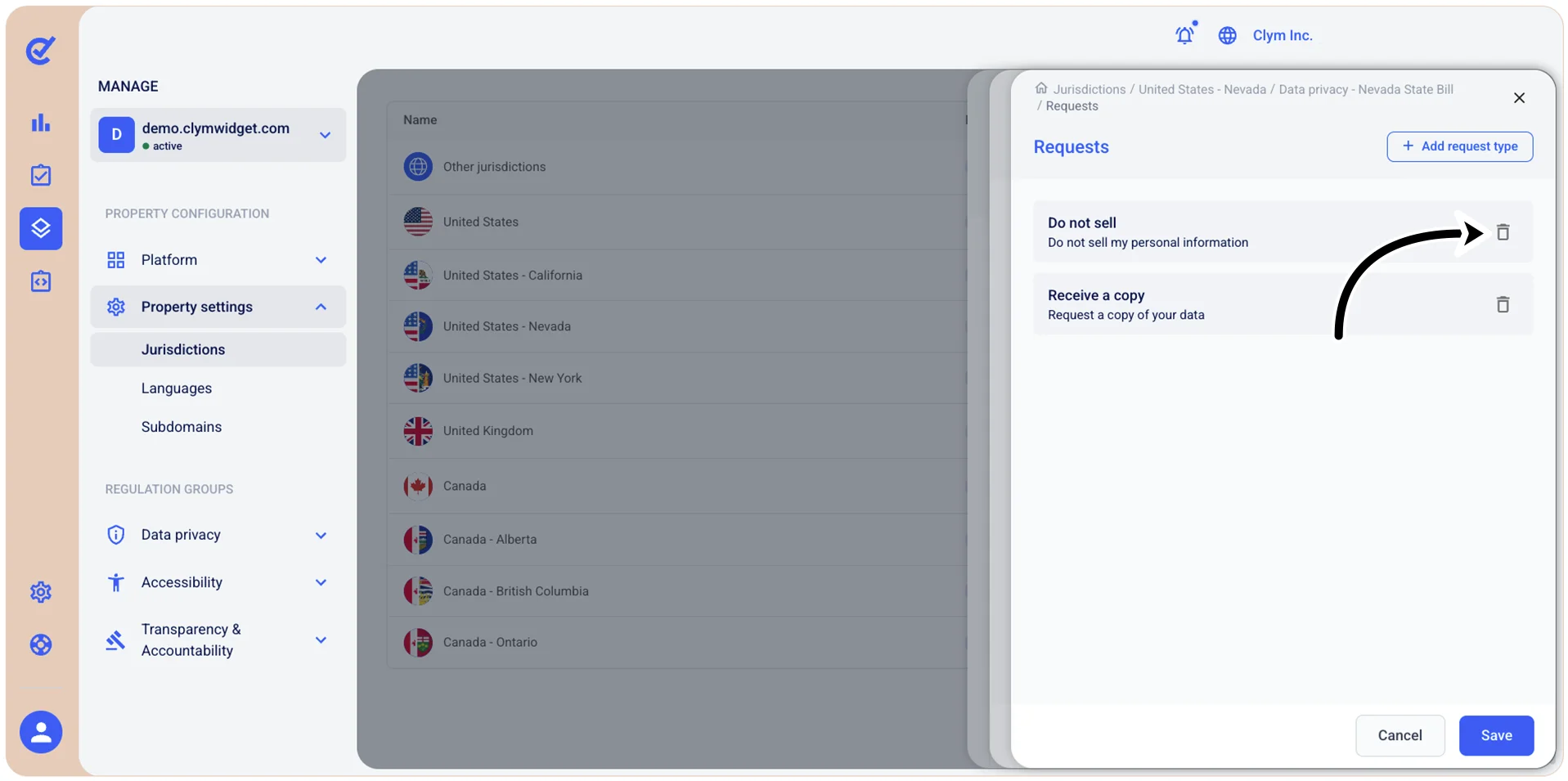1568x781 pixels.
Task: Expand the Accessibility group
Action: pos(218,582)
